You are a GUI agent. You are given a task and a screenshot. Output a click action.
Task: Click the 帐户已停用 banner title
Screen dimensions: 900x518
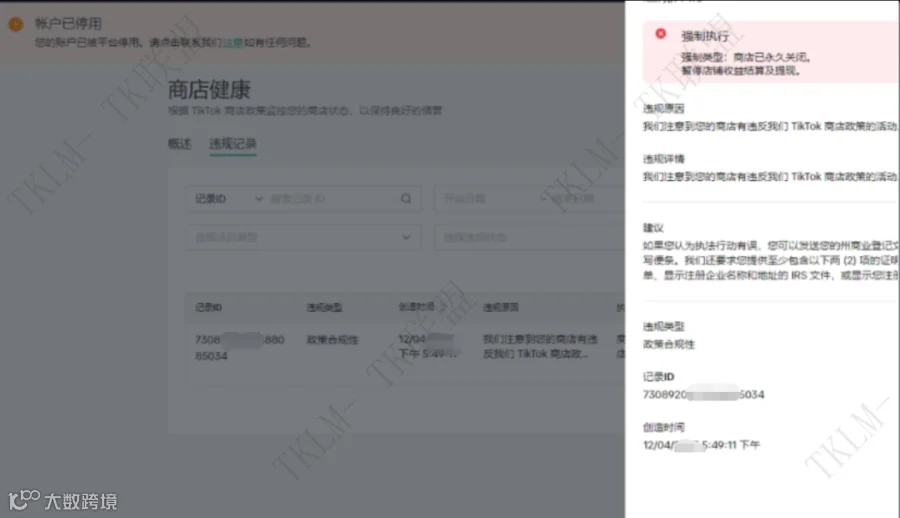68,24
